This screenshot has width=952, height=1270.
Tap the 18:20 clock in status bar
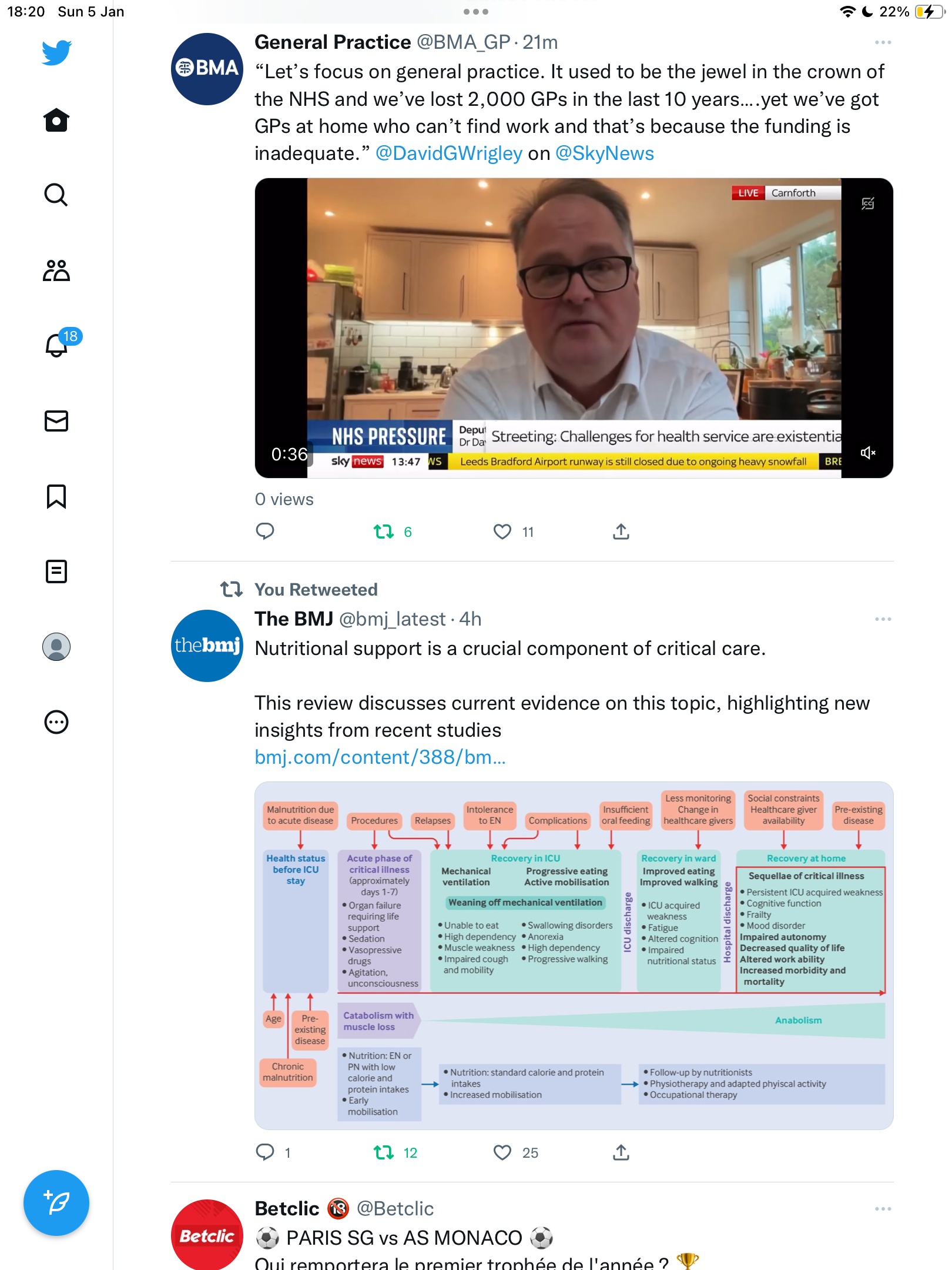(26, 12)
